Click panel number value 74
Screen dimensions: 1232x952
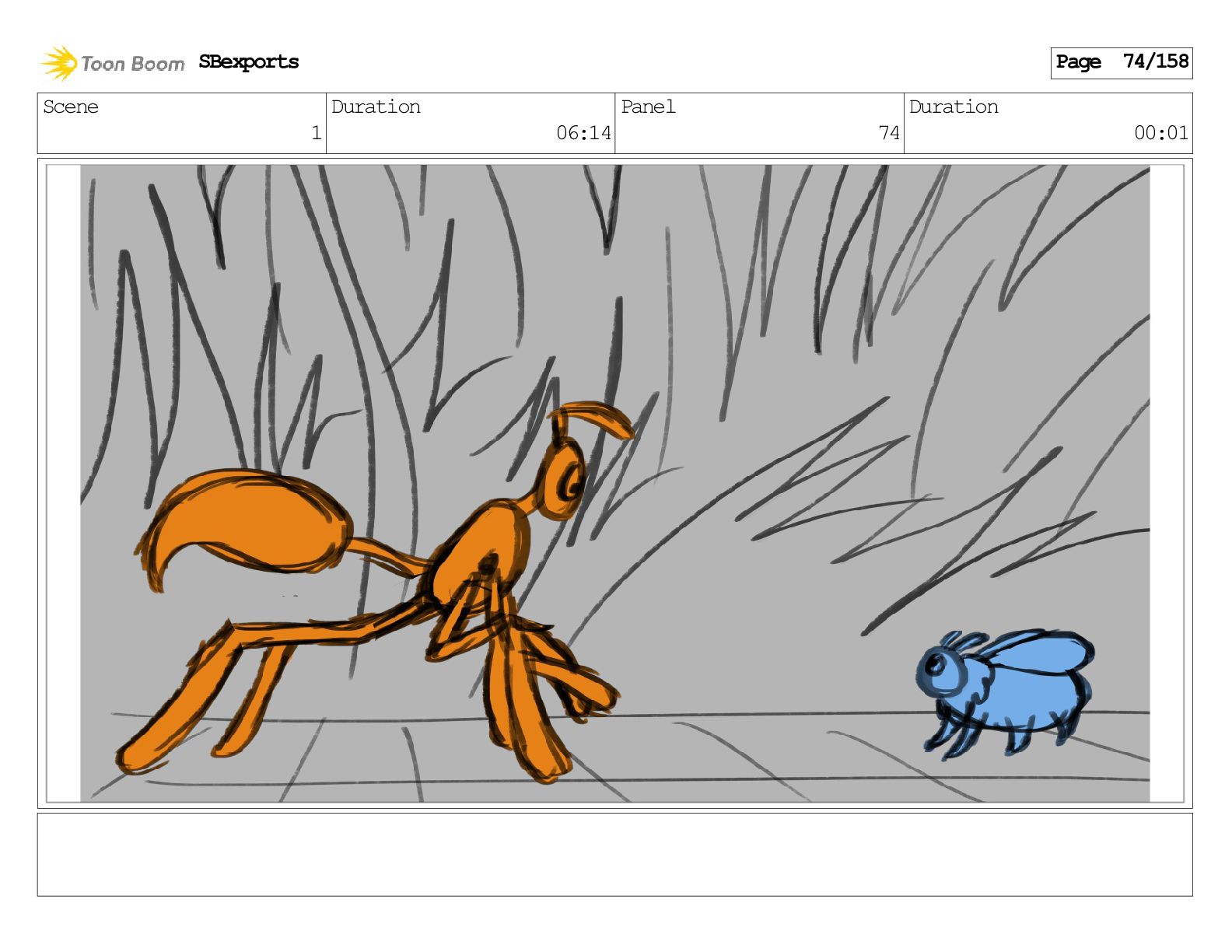[x=889, y=133]
